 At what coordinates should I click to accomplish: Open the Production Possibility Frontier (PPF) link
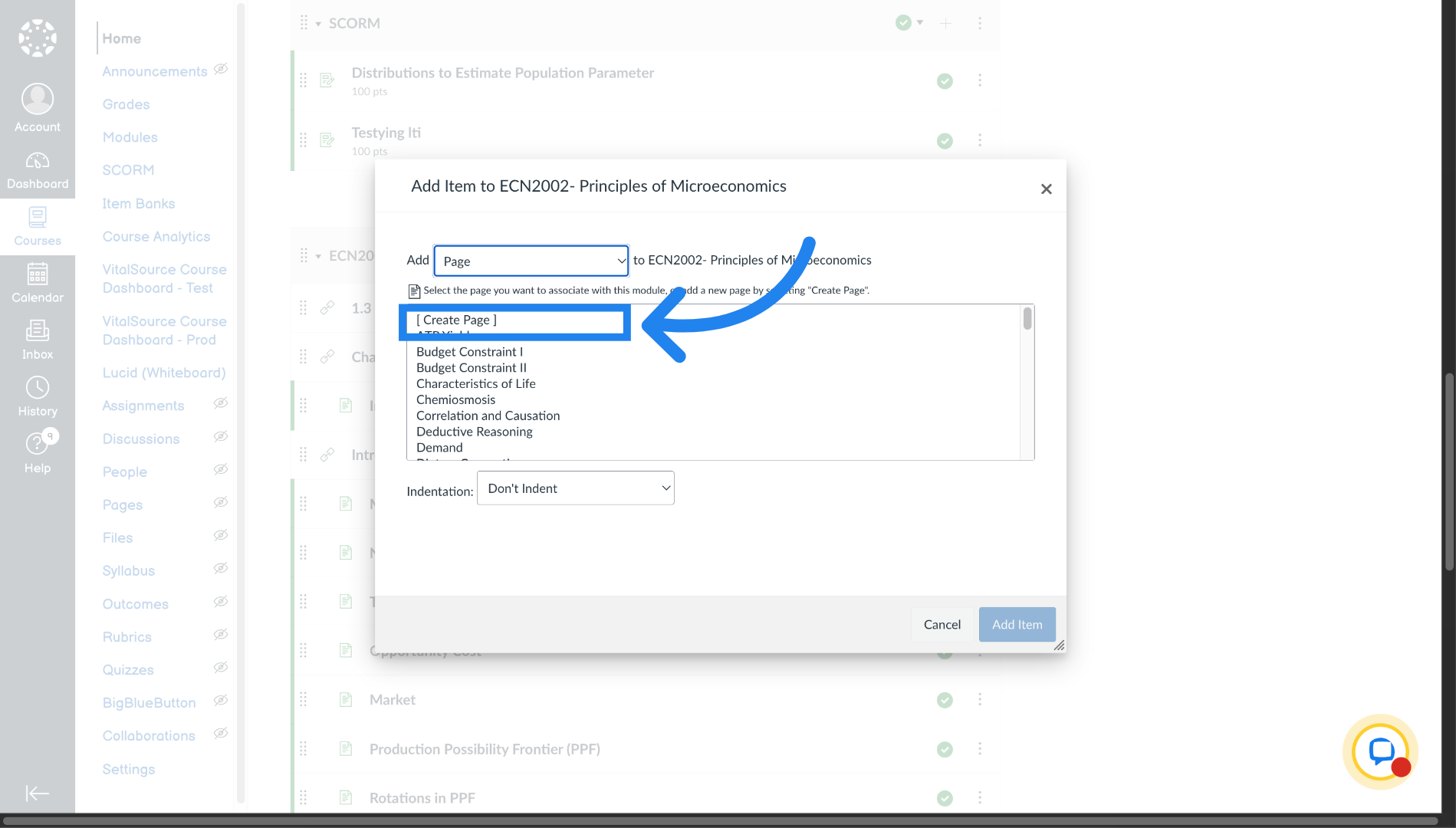[x=485, y=749]
